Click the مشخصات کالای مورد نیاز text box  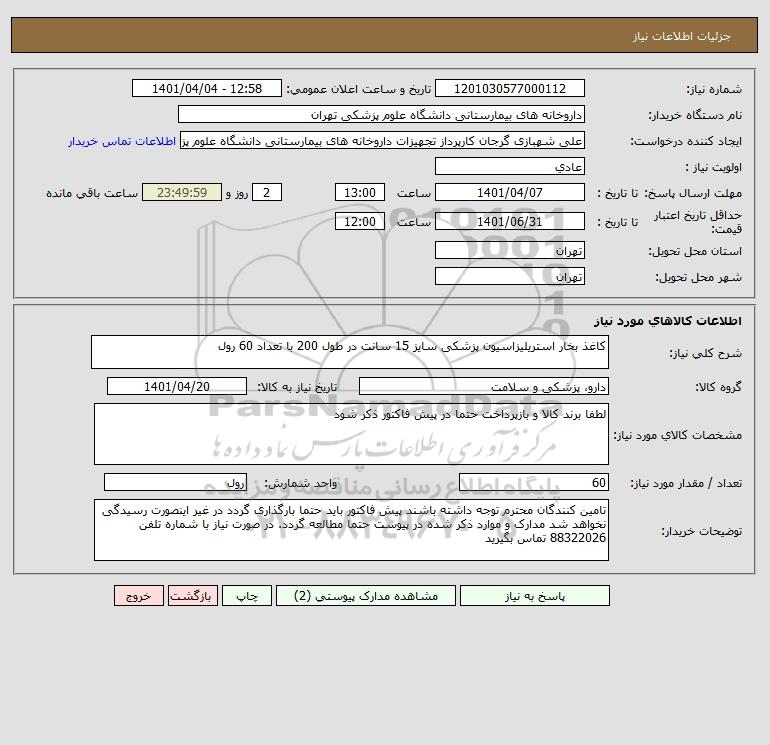(351, 434)
